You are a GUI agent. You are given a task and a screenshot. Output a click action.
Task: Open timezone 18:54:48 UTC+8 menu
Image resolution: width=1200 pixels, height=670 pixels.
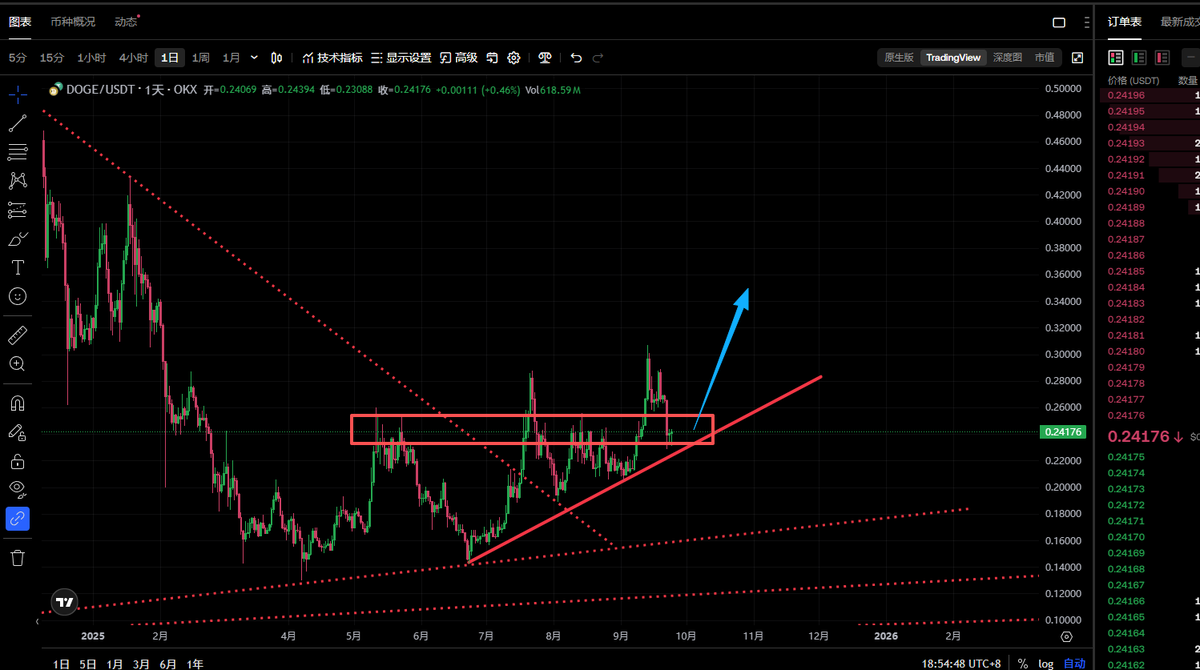coord(963,663)
